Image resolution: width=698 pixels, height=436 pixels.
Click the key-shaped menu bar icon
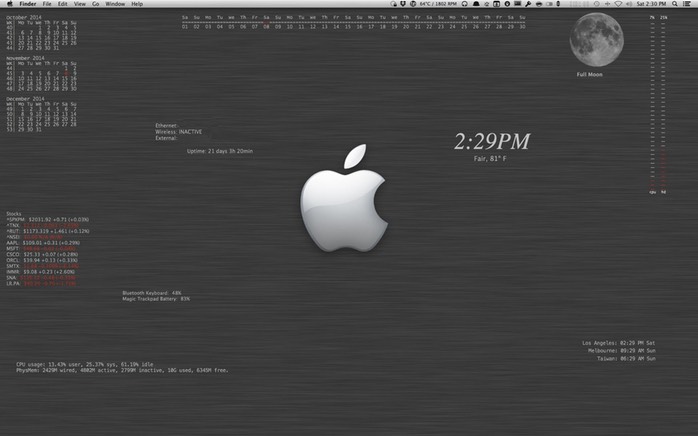(x=528, y=4)
